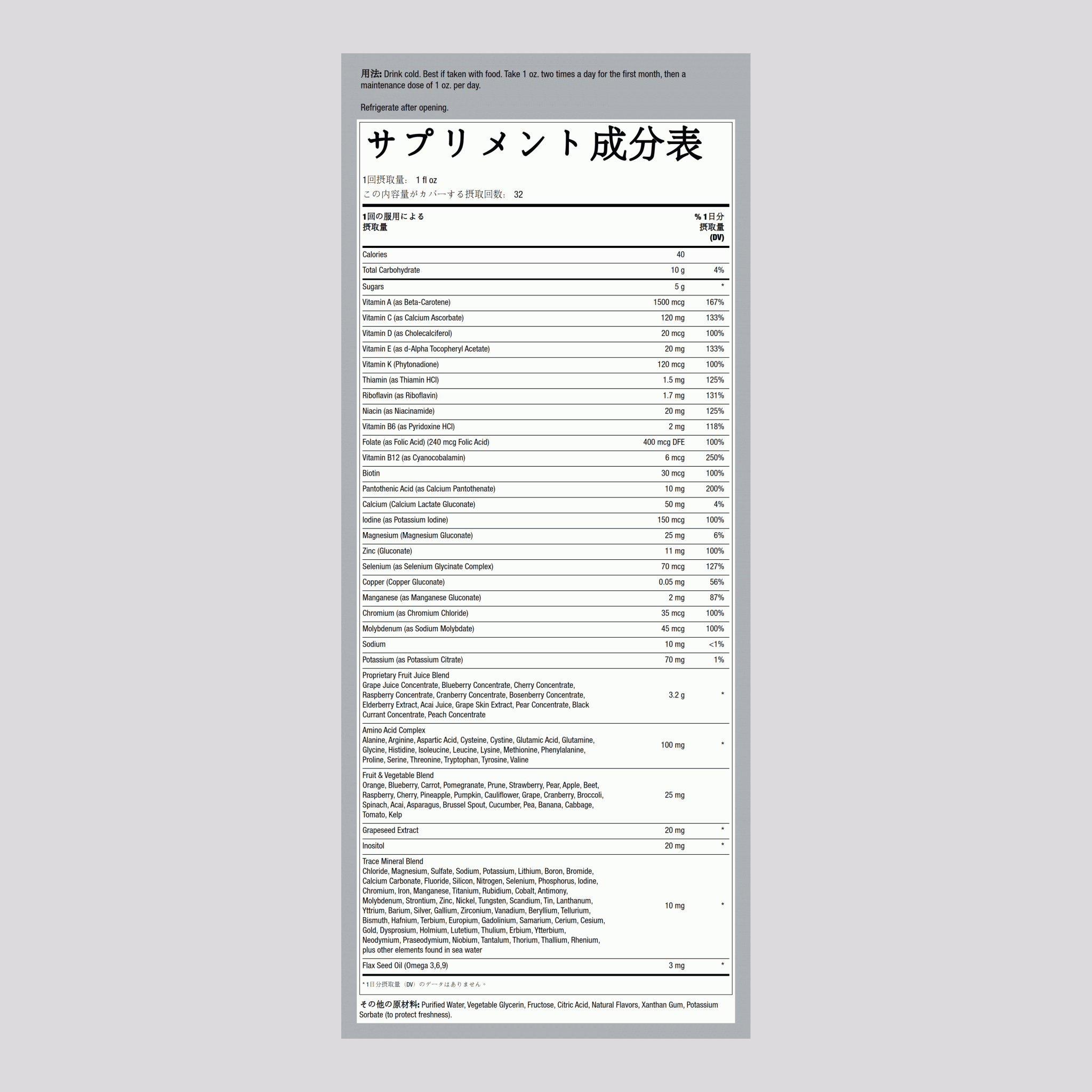Click the '<1%' Sodium daily value
Viewport: 1092px width, 1092px height.
(x=716, y=644)
